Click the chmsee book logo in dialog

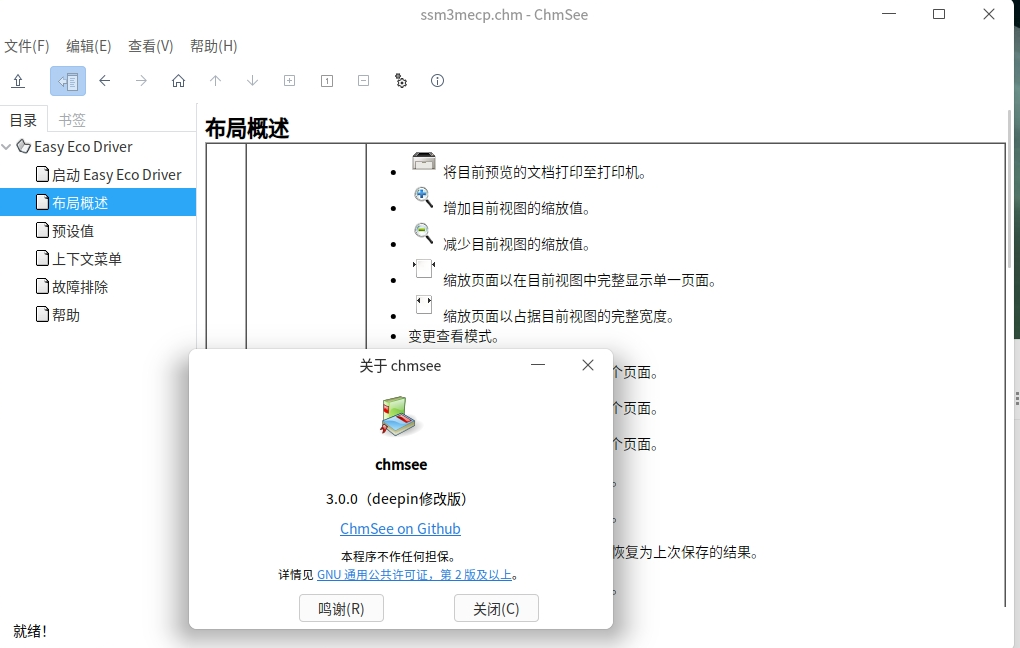pos(399,416)
